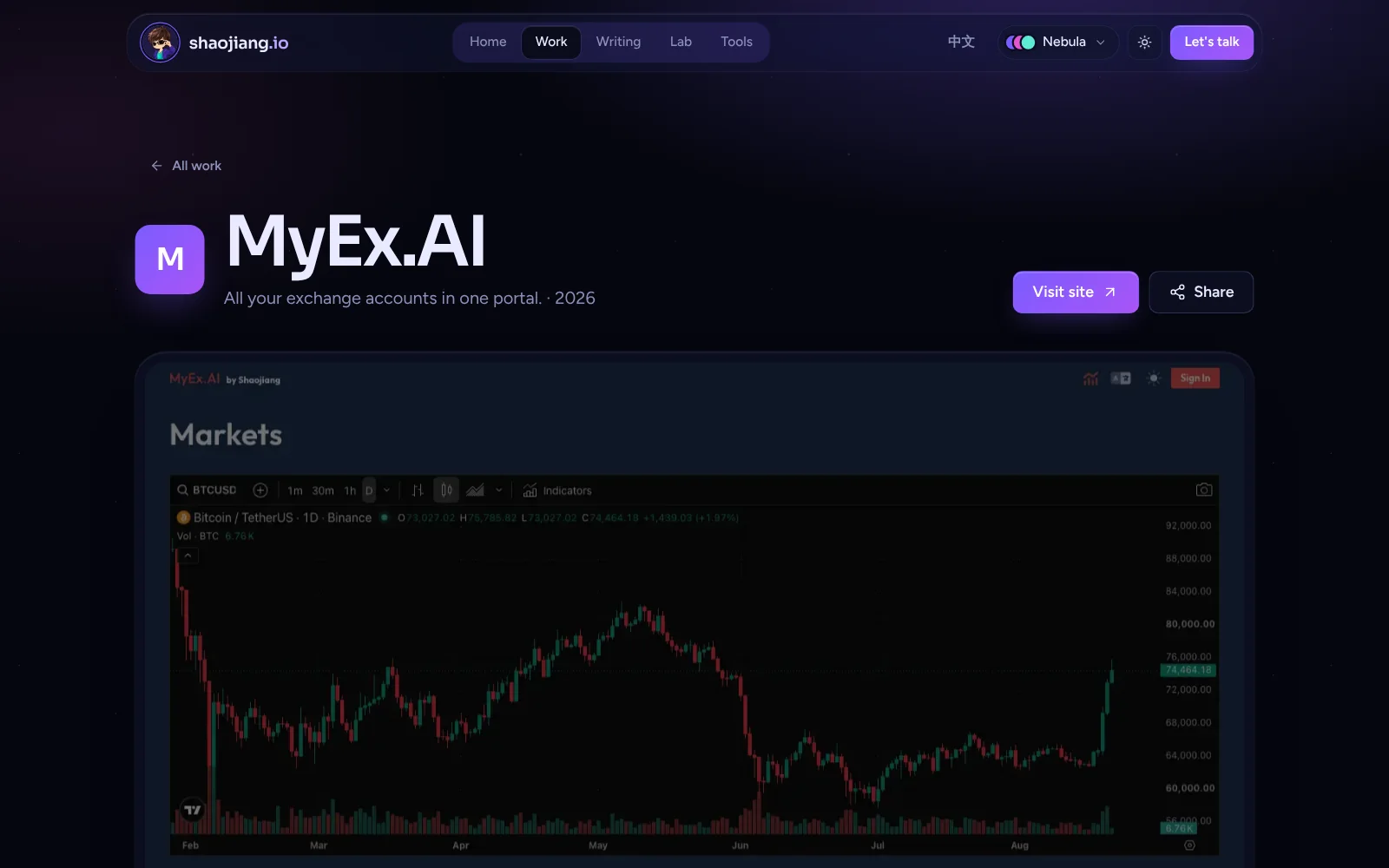Select the bars chart style icon
The height and width of the screenshot is (868, 1389).
tap(418, 490)
